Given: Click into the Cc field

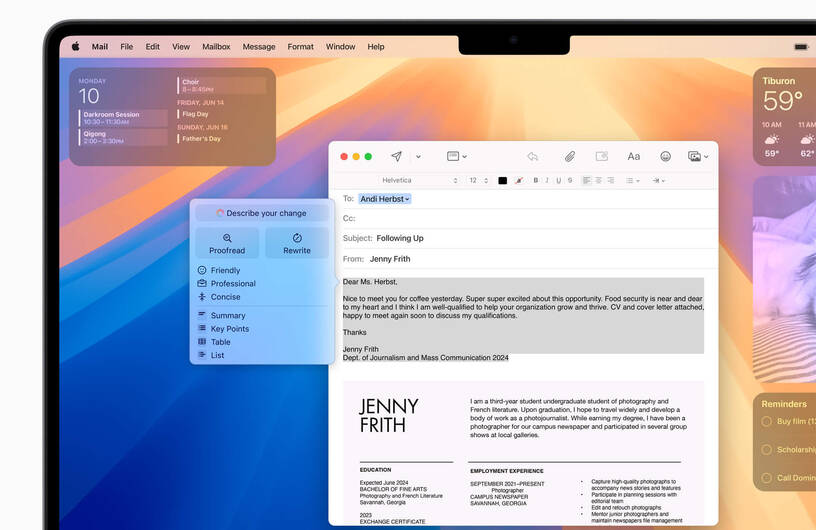Looking at the screenshot, I should (530, 218).
